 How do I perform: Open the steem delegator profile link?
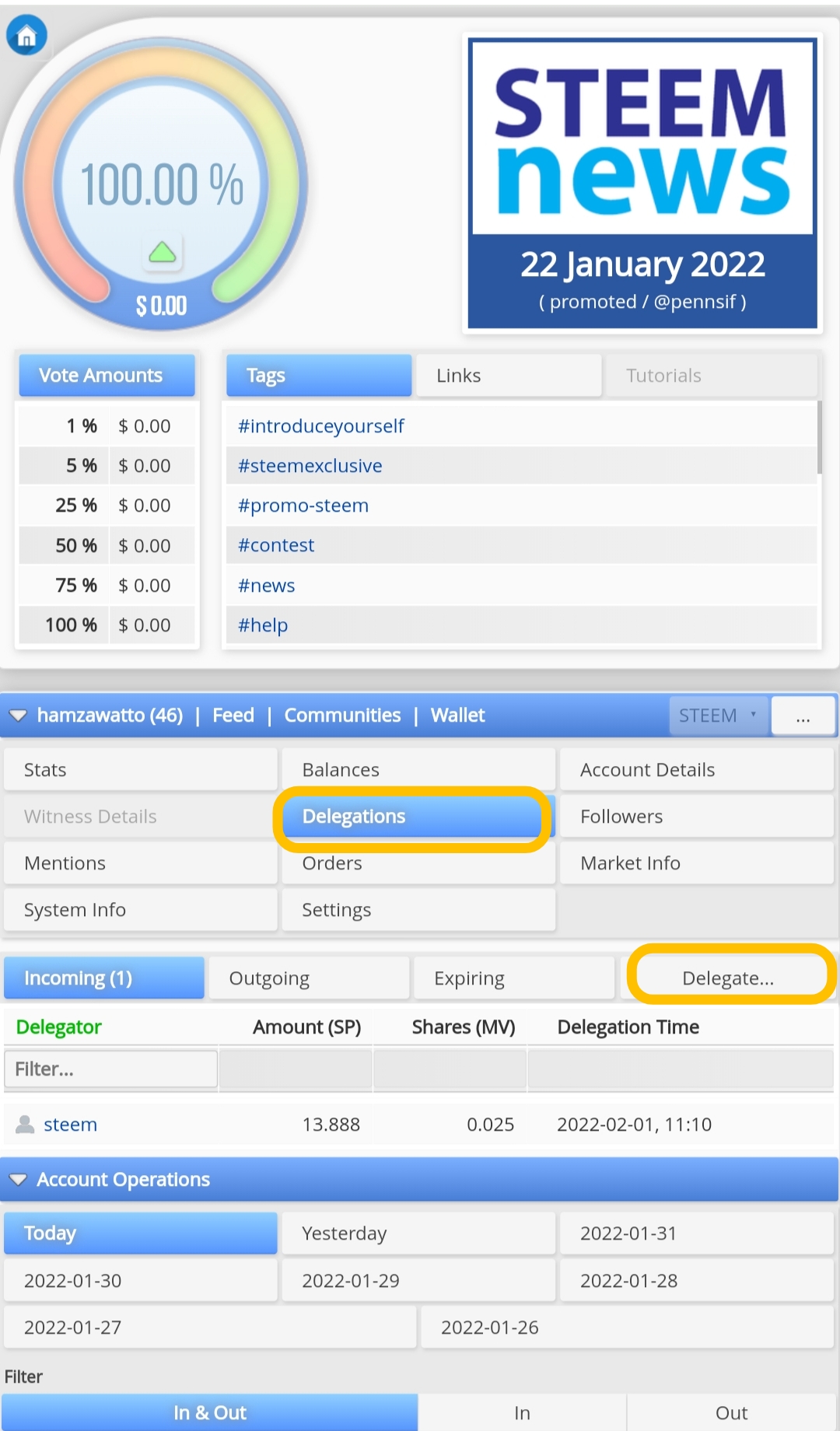click(x=71, y=1125)
